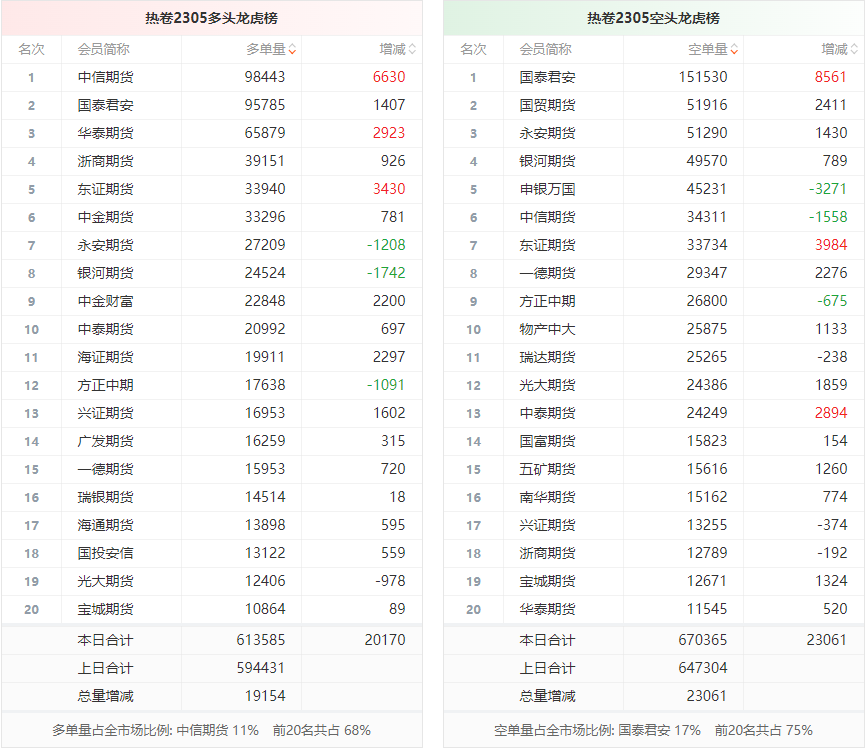Click 会员简称 header in the long table
Viewport: 866px width, 749px height.
point(104,49)
